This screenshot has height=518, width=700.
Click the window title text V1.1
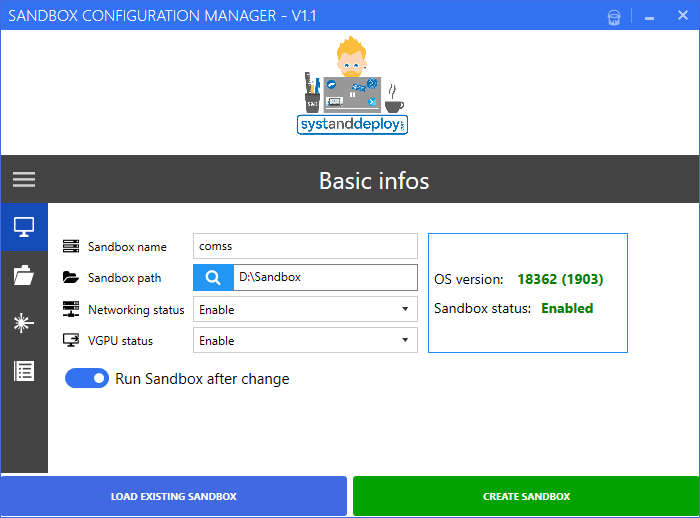[304, 16]
